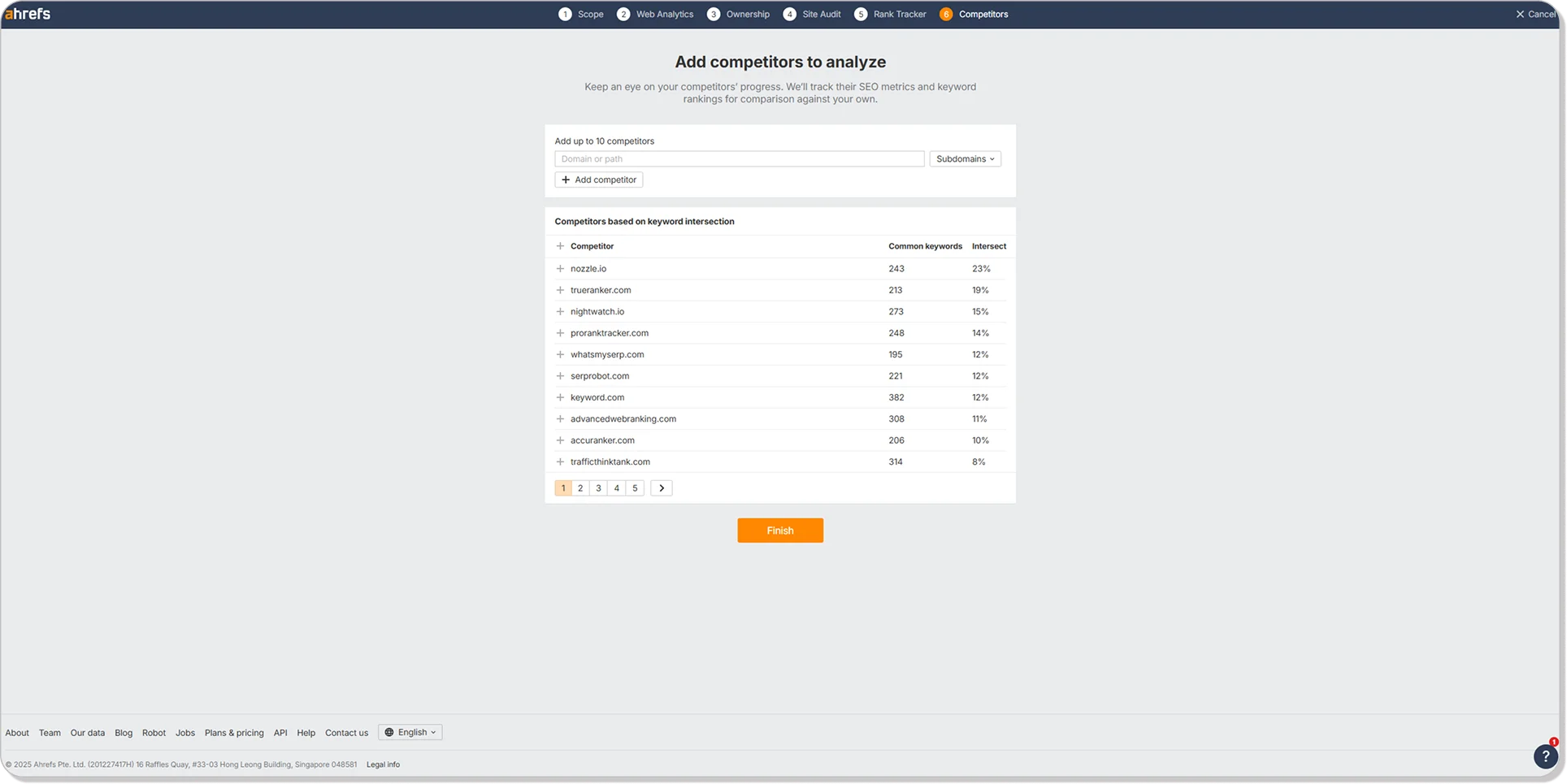
Task: Select page 5 in pagination
Action: click(x=635, y=488)
